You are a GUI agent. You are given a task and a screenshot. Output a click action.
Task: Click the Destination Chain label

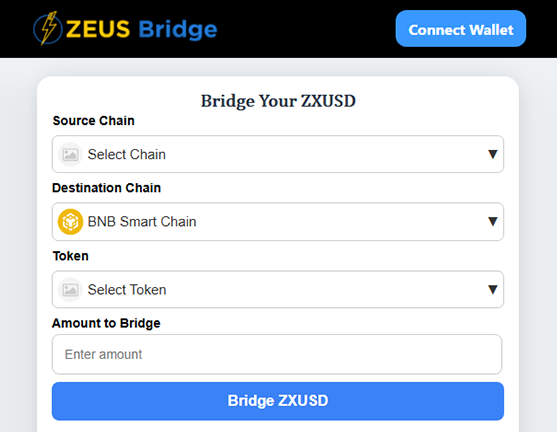point(107,188)
